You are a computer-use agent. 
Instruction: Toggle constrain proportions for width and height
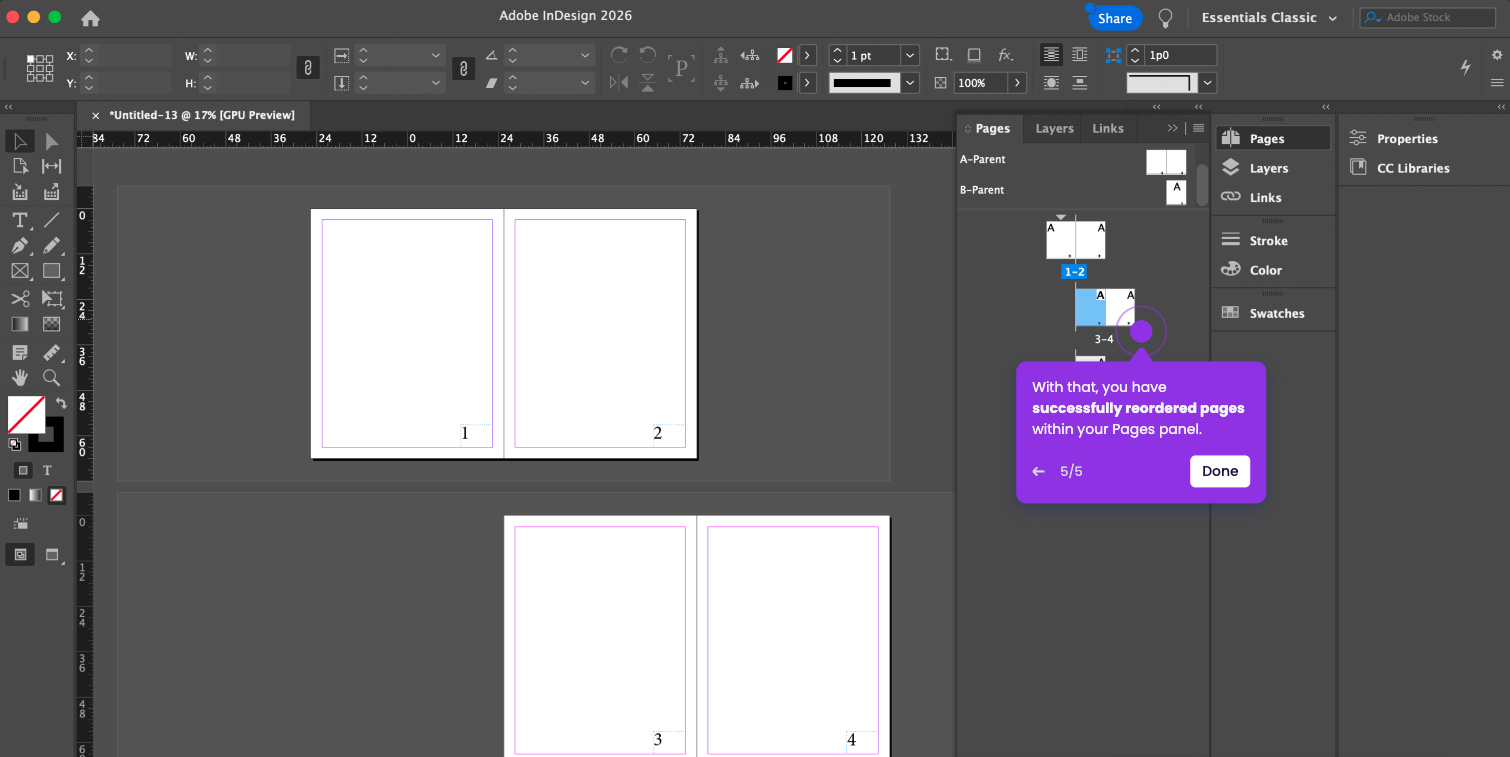click(x=308, y=68)
